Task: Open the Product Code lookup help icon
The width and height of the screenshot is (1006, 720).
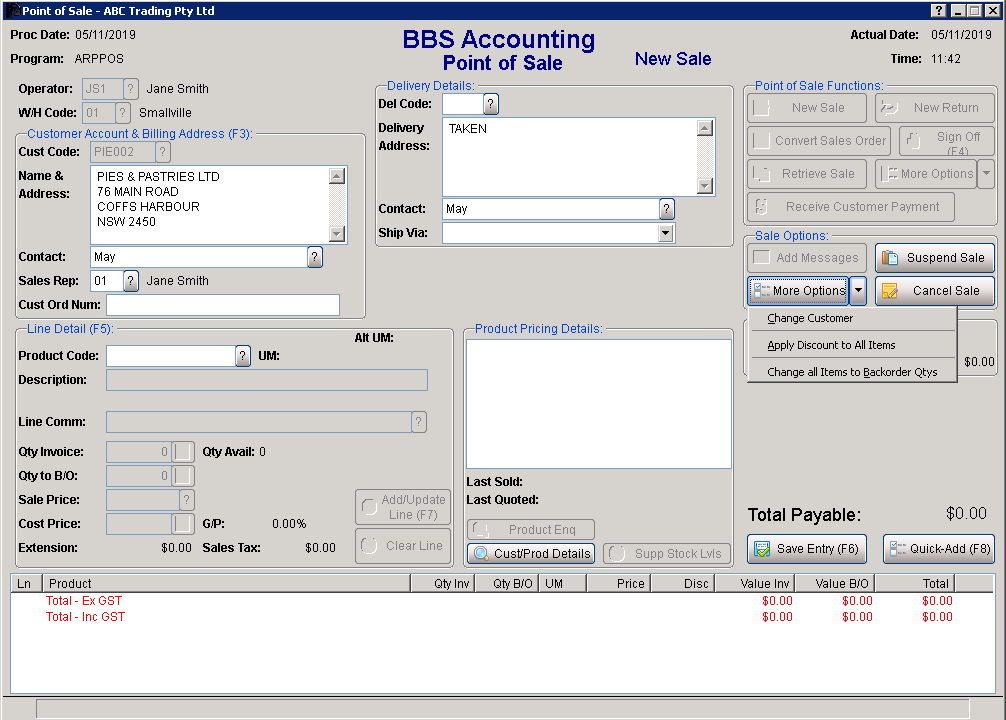Action: [x=242, y=356]
